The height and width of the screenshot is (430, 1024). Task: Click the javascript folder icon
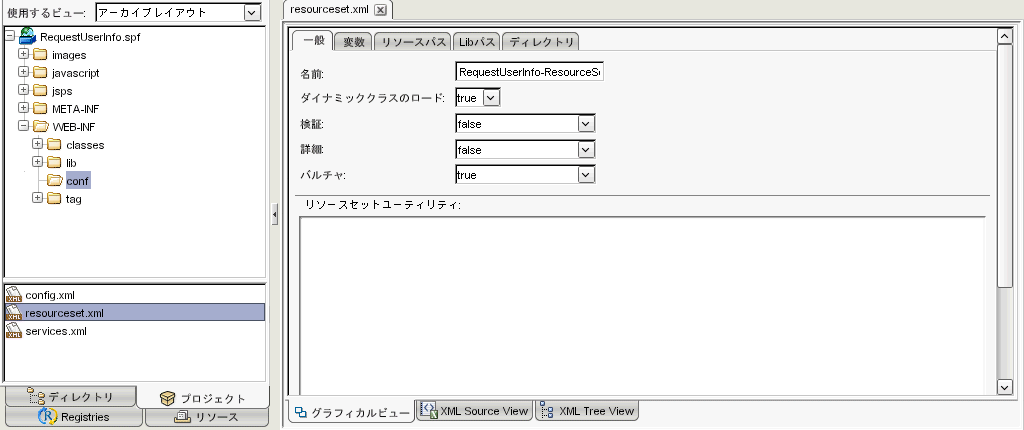click(x=40, y=73)
